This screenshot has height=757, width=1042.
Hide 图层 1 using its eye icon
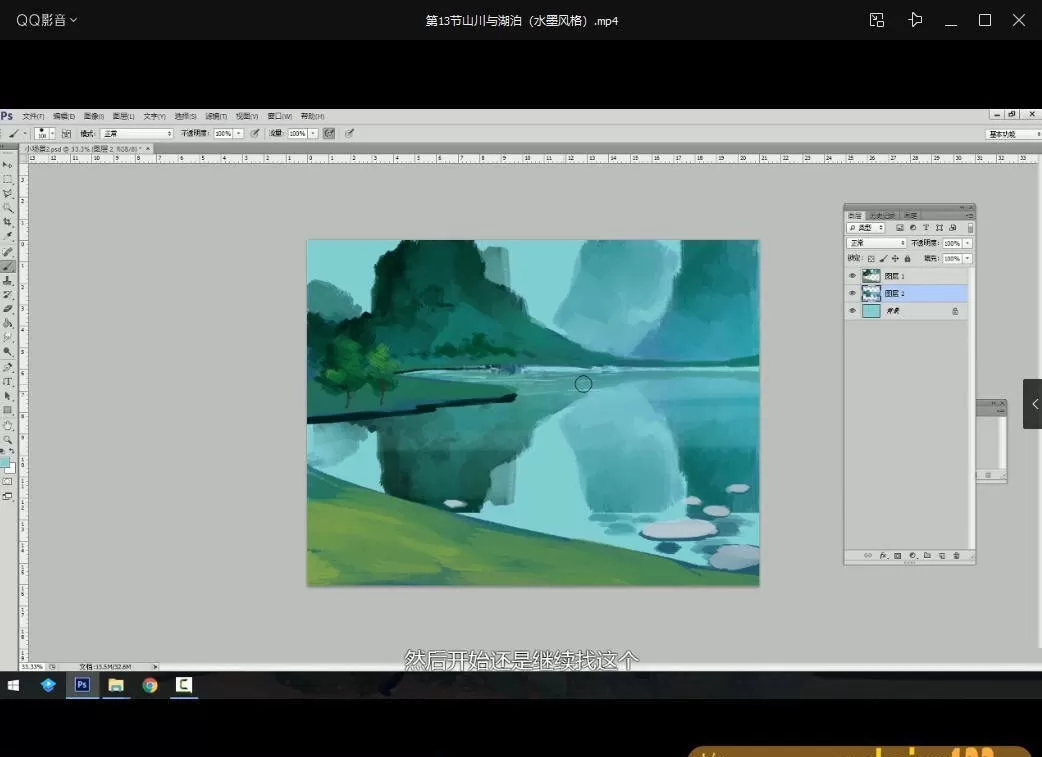(x=852, y=276)
